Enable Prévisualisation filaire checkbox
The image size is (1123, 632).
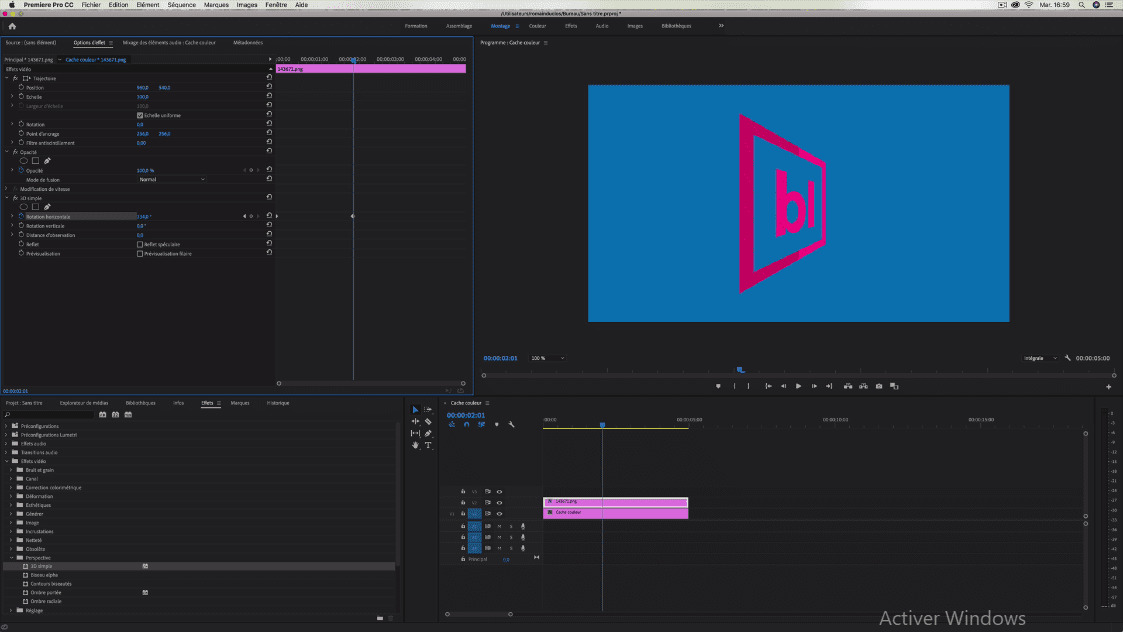pyautogui.click(x=140, y=254)
